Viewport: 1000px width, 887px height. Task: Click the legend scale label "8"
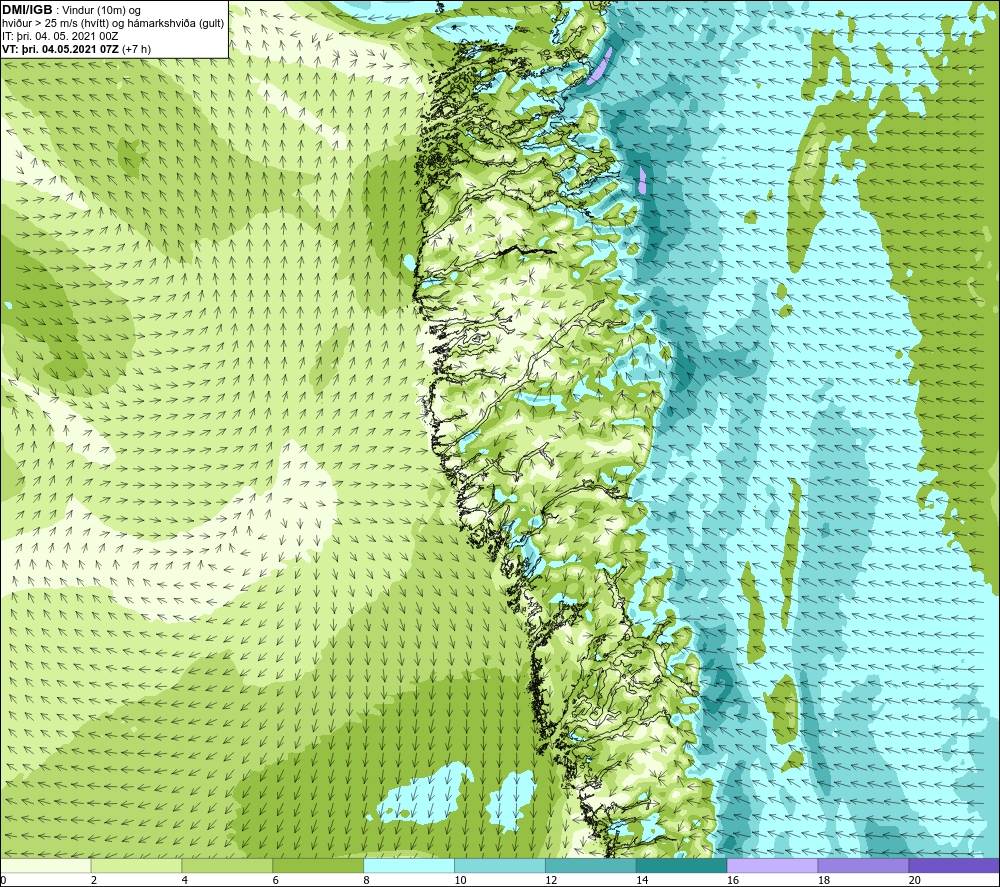point(367,880)
